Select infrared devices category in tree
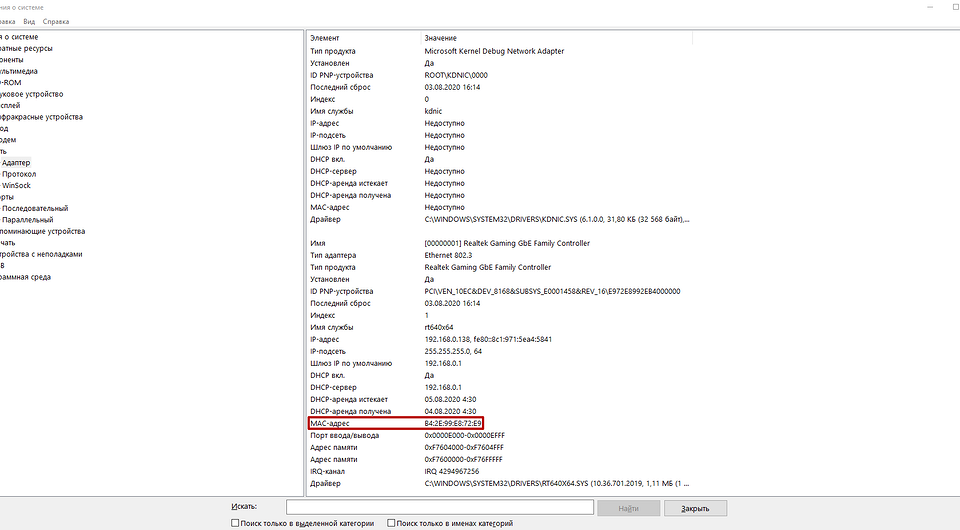 point(42,117)
